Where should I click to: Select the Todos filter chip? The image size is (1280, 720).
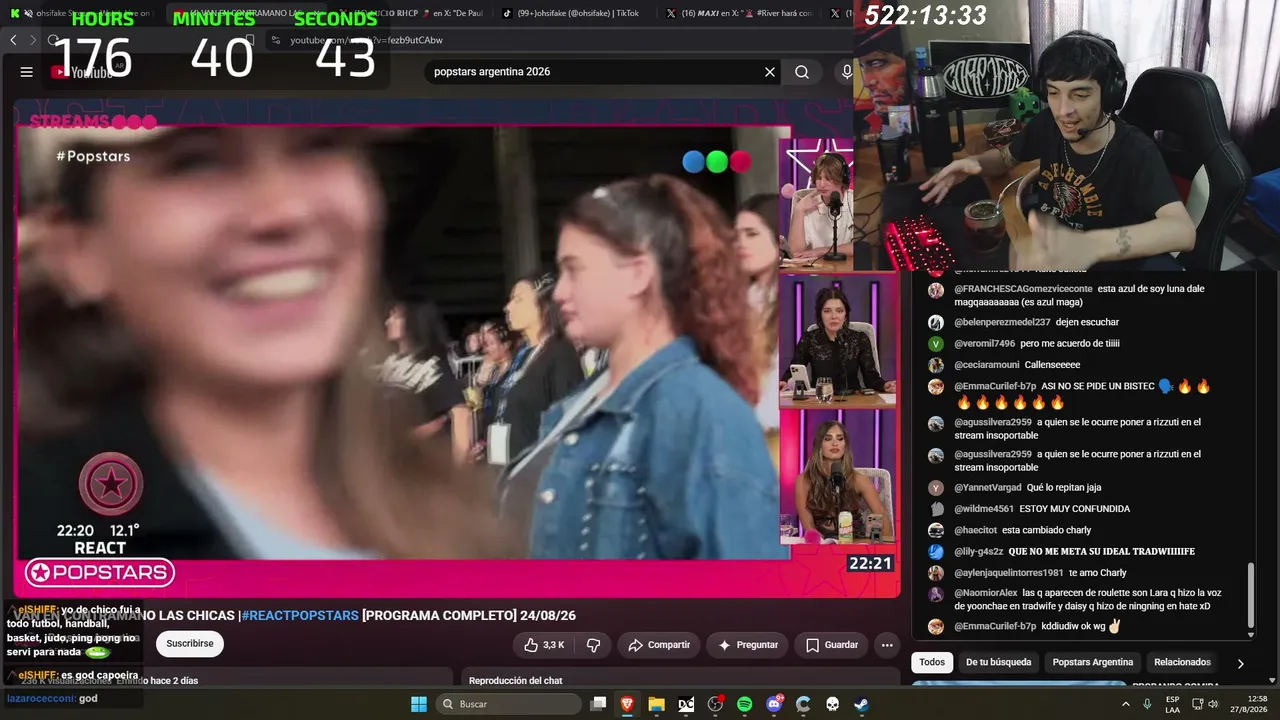click(x=932, y=662)
